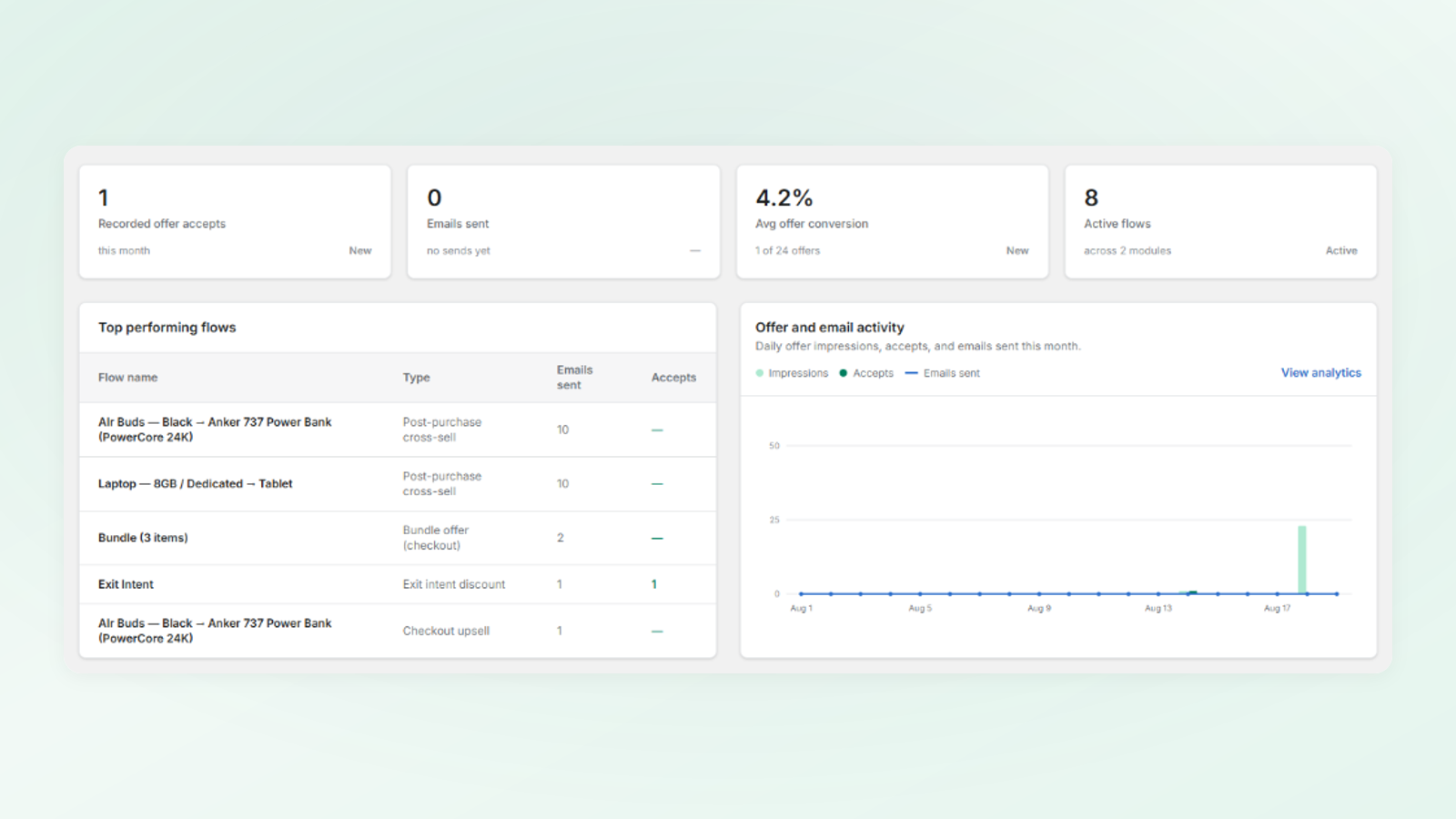This screenshot has width=1456, height=819.
Task: Click the Aug 13 axis label
Action: tap(1158, 608)
